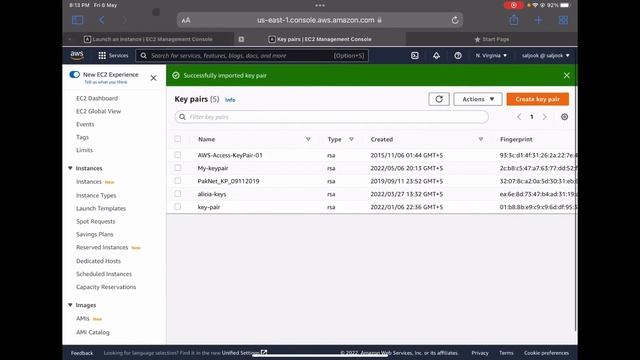Open notifications bell icon

coord(436,56)
